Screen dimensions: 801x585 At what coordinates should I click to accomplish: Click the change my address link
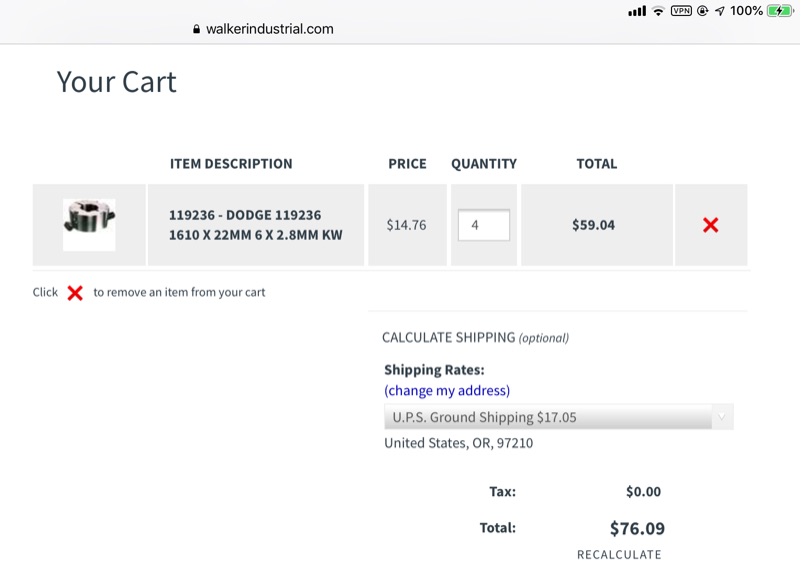pos(447,390)
